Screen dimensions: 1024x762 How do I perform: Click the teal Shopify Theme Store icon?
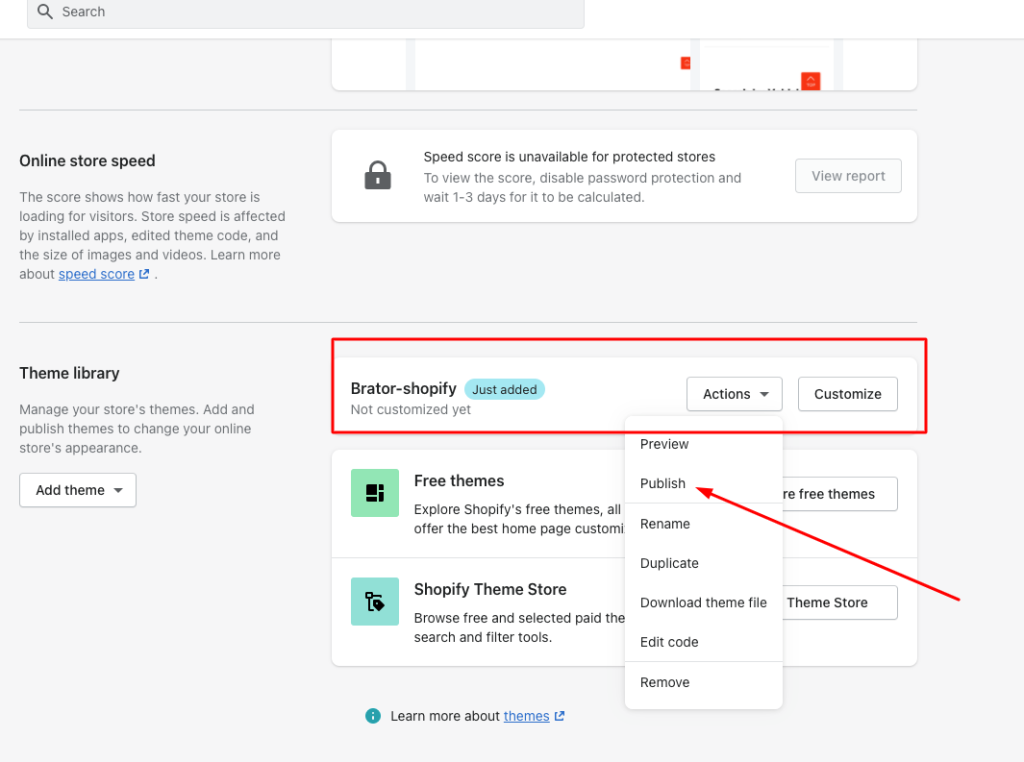point(375,601)
